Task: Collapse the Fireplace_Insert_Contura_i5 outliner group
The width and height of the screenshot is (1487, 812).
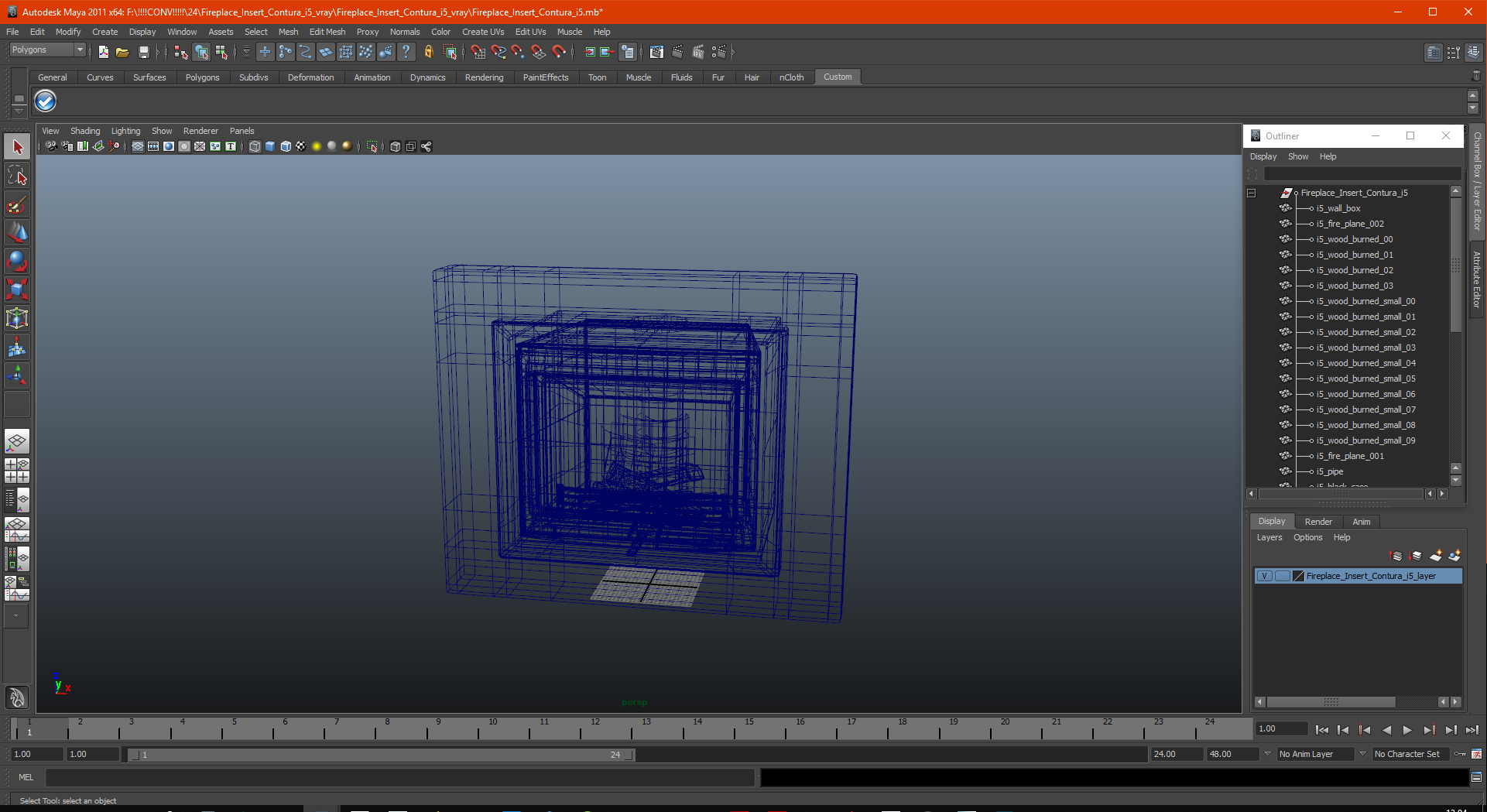Action: pos(1251,193)
